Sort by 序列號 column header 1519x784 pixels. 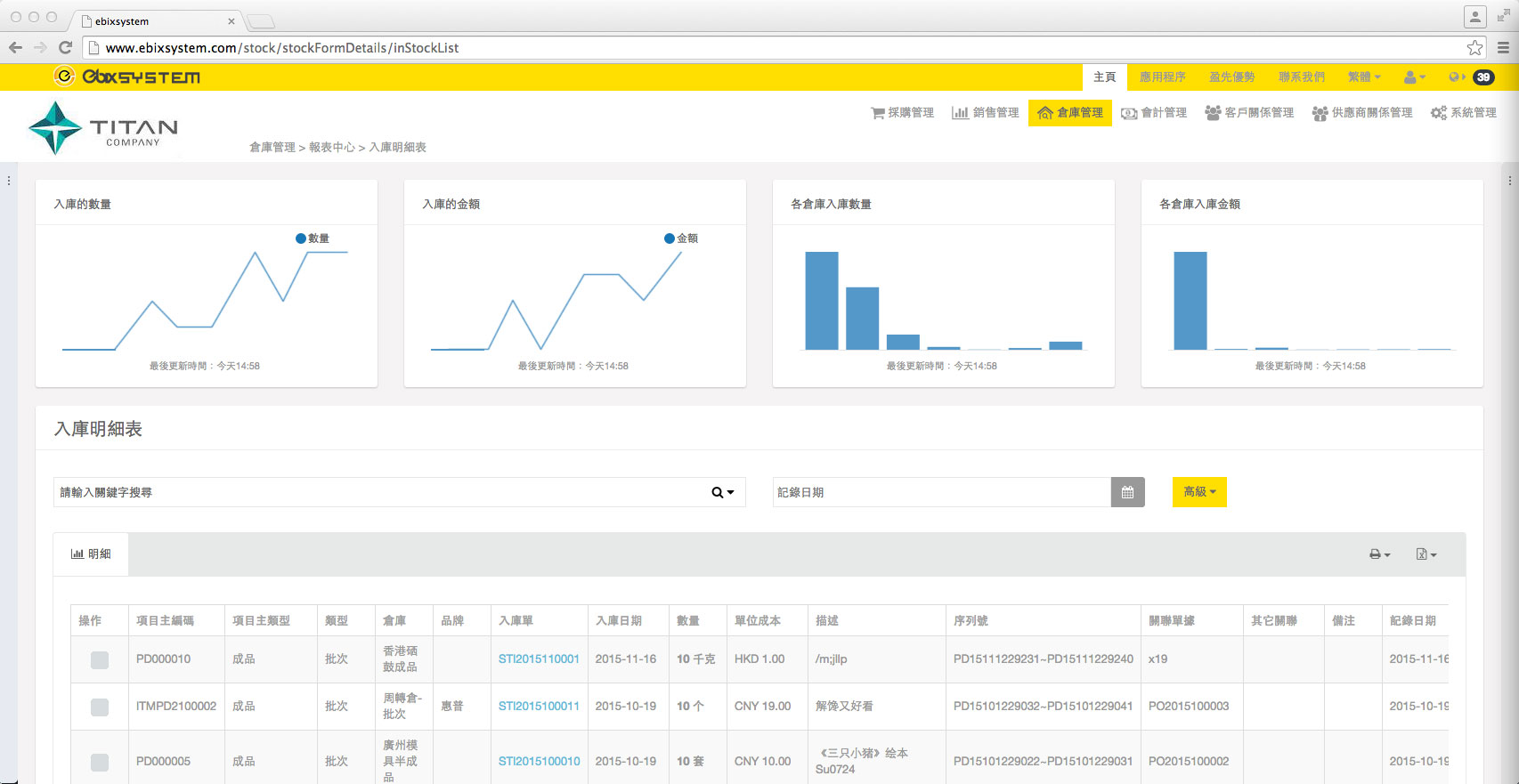click(x=1043, y=620)
